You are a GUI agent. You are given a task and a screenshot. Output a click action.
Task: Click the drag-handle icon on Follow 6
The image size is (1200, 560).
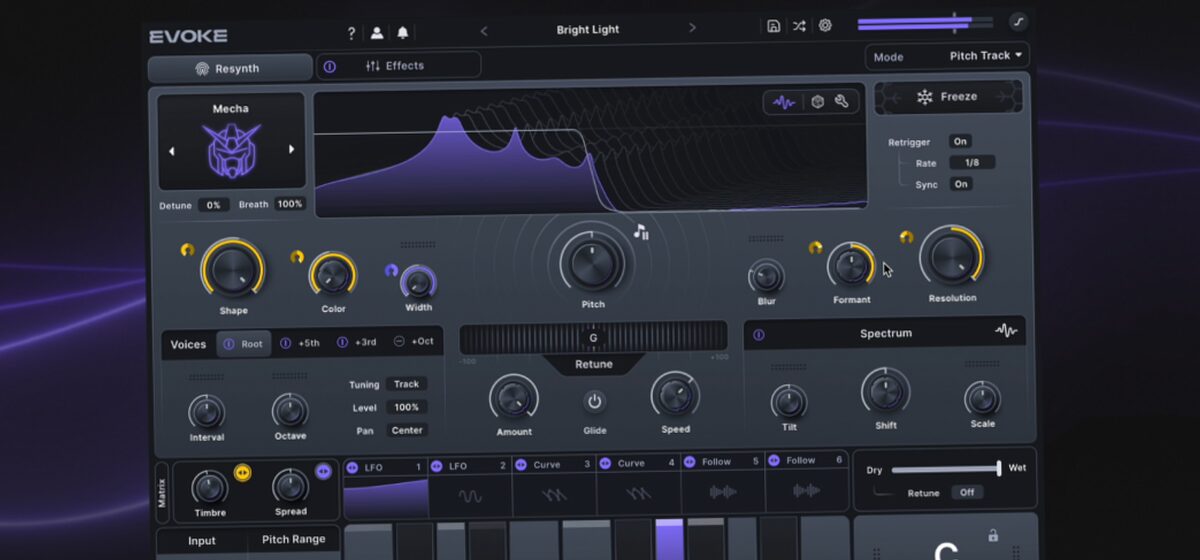(x=774, y=461)
